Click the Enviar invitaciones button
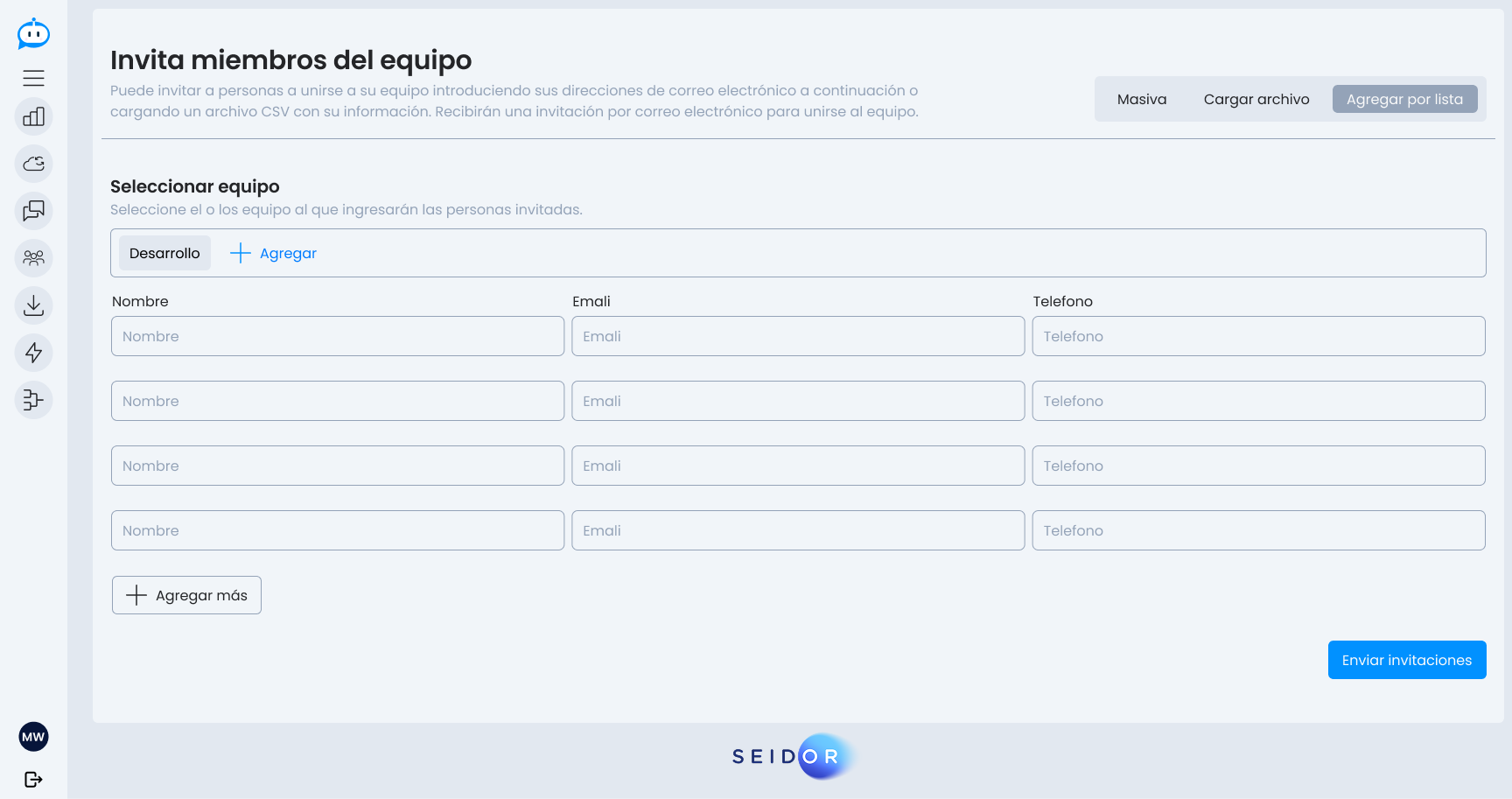Image resolution: width=1512 pixels, height=799 pixels. coord(1406,660)
